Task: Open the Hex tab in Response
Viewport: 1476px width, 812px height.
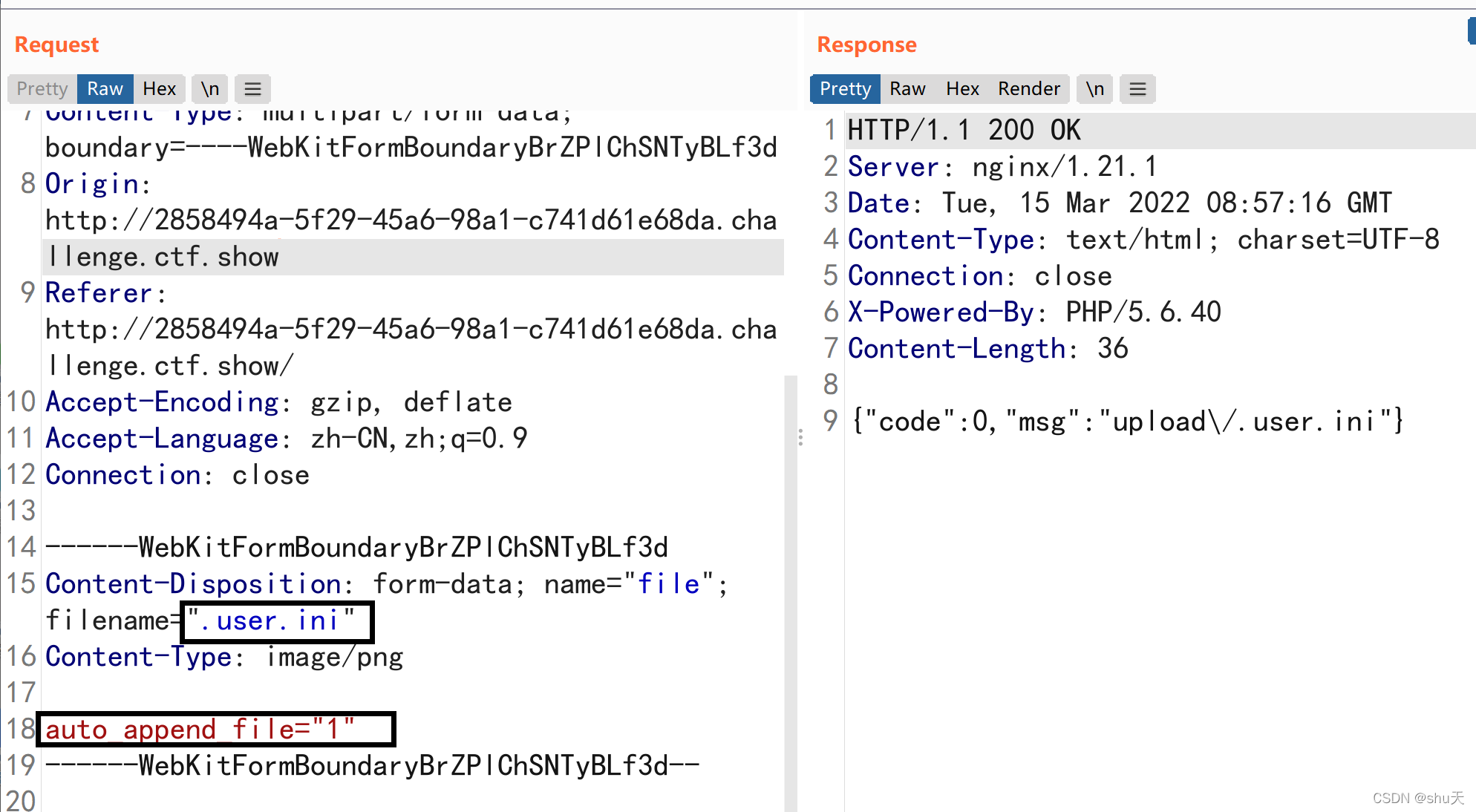Action: 962,89
